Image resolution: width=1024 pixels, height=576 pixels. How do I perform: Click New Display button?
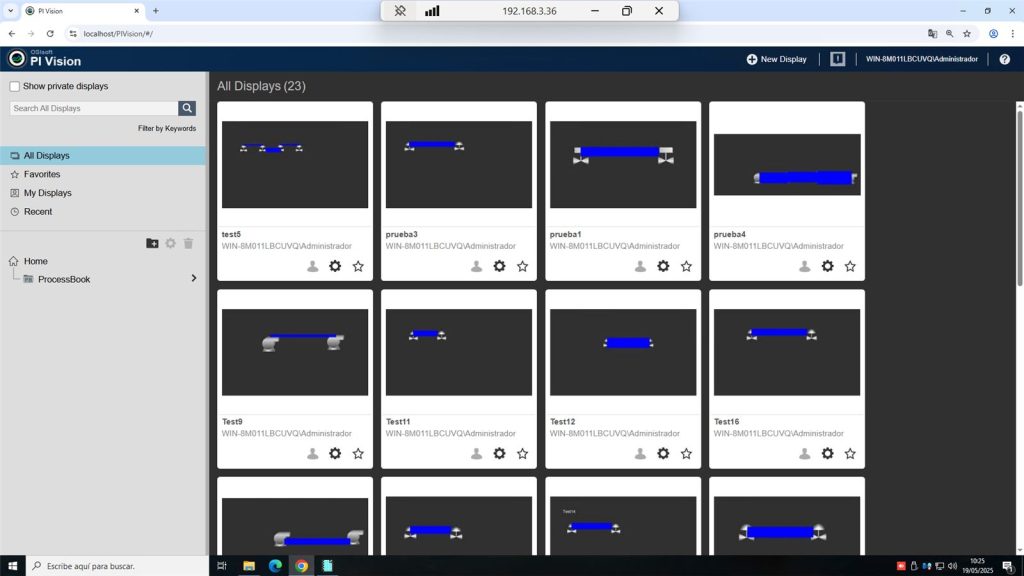click(x=776, y=59)
